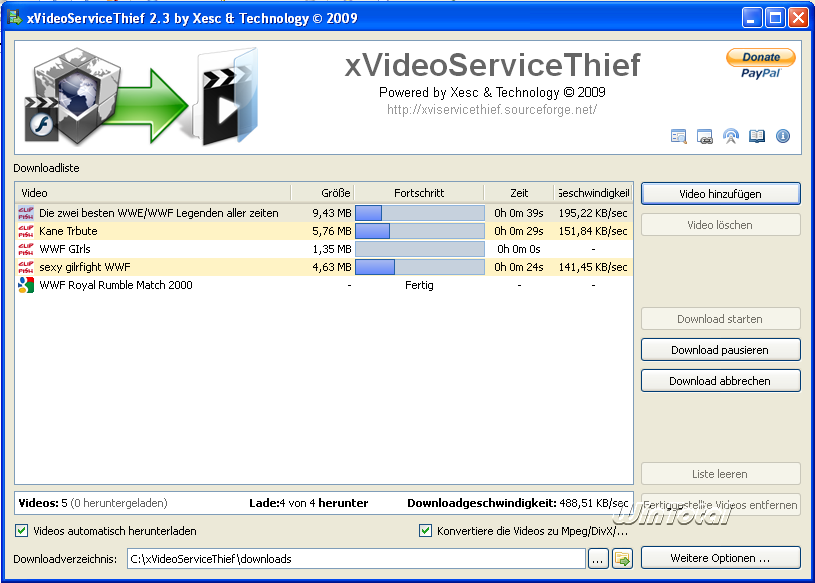The image size is (815, 583).
Task: Click the PayPal Donate button
Action: point(760,64)
